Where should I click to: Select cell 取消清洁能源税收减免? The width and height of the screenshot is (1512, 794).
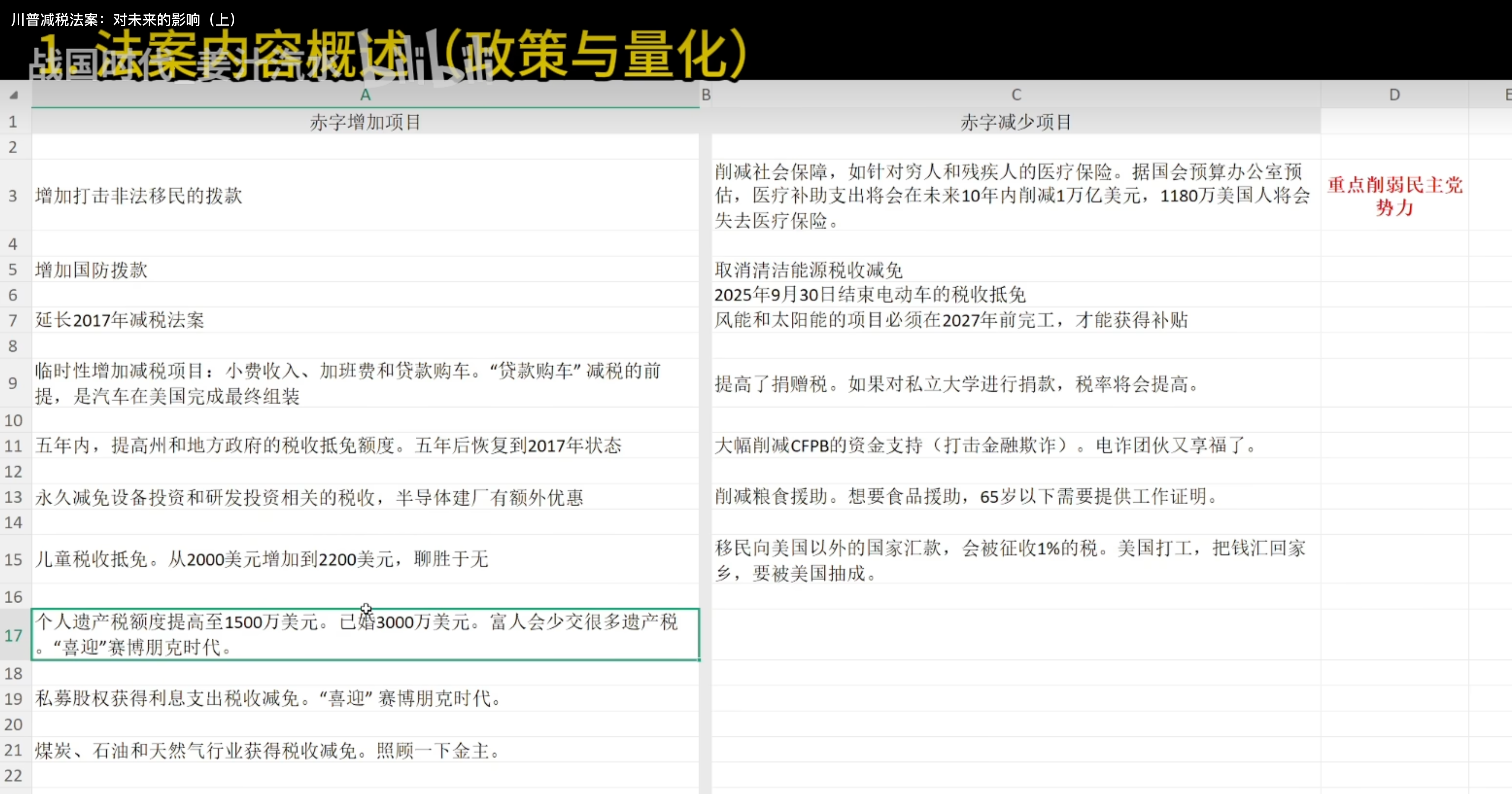[x=808, y=270]
